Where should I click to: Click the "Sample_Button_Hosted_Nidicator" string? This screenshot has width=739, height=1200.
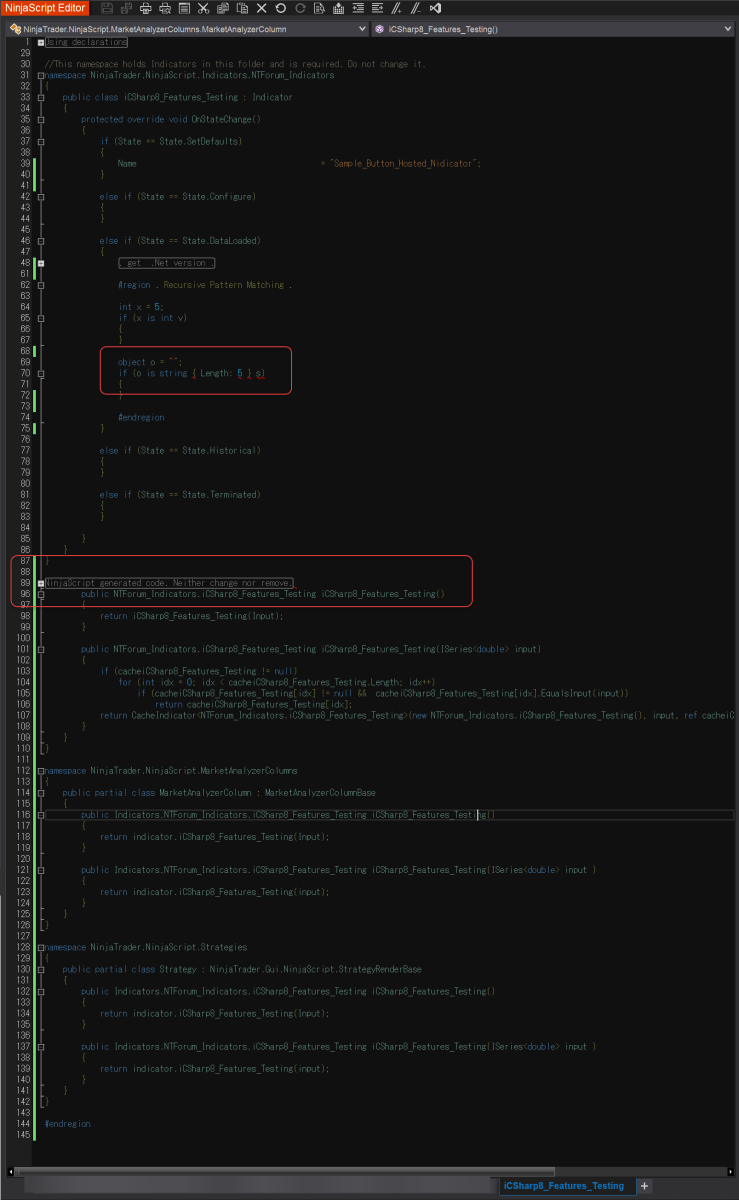pyautogui.click(x=403, y=164)
